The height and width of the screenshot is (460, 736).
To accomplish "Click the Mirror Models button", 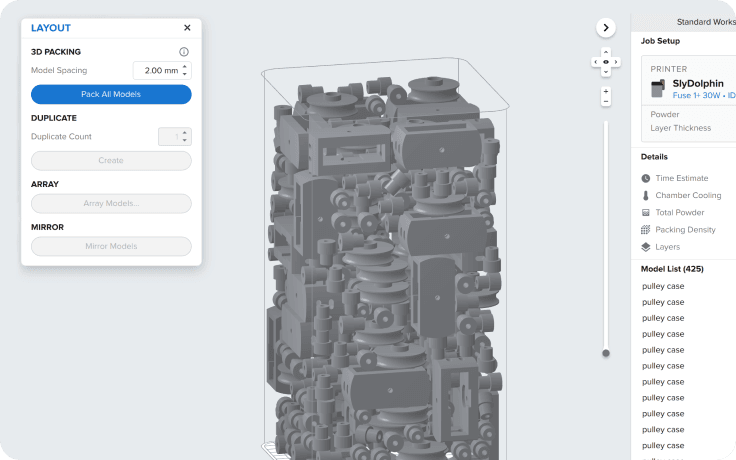I will pos(111,246).
